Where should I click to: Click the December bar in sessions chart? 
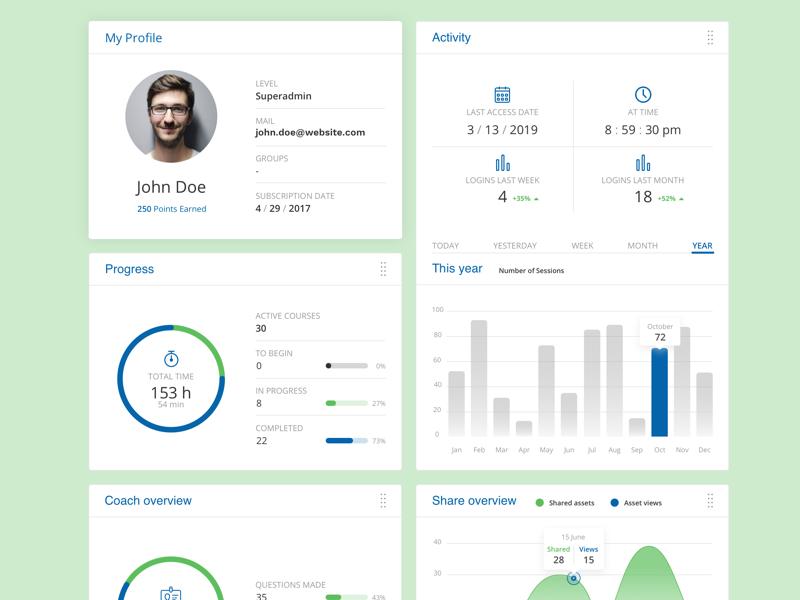tap(705, 405)
